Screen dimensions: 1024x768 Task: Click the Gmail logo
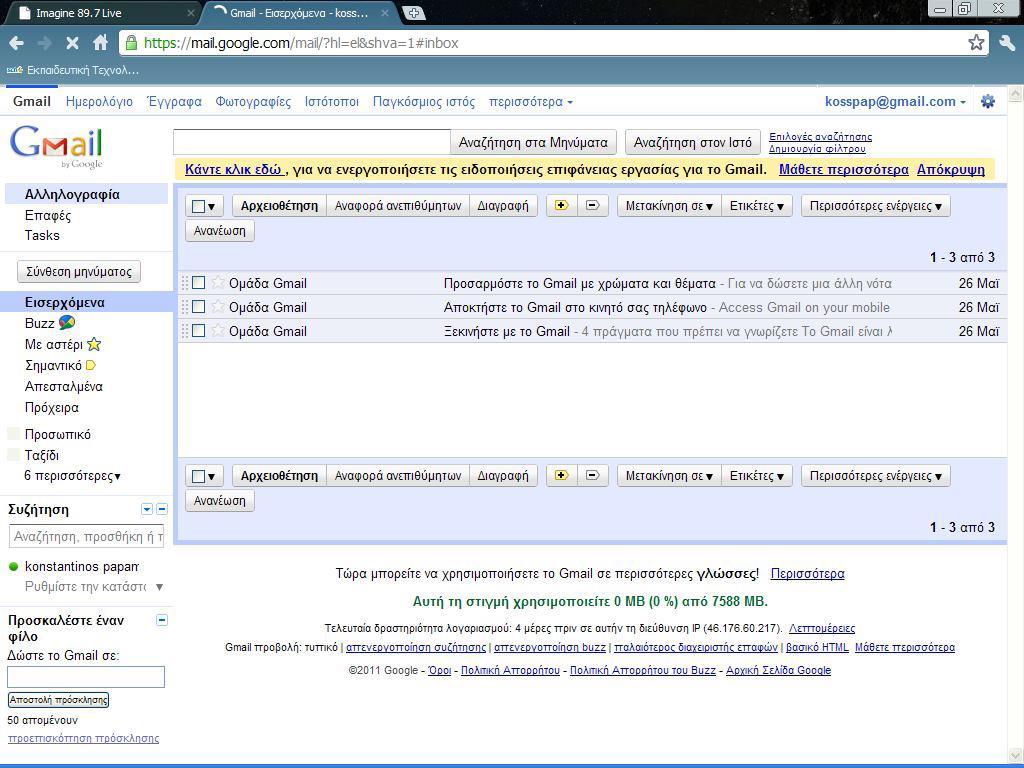56,146
